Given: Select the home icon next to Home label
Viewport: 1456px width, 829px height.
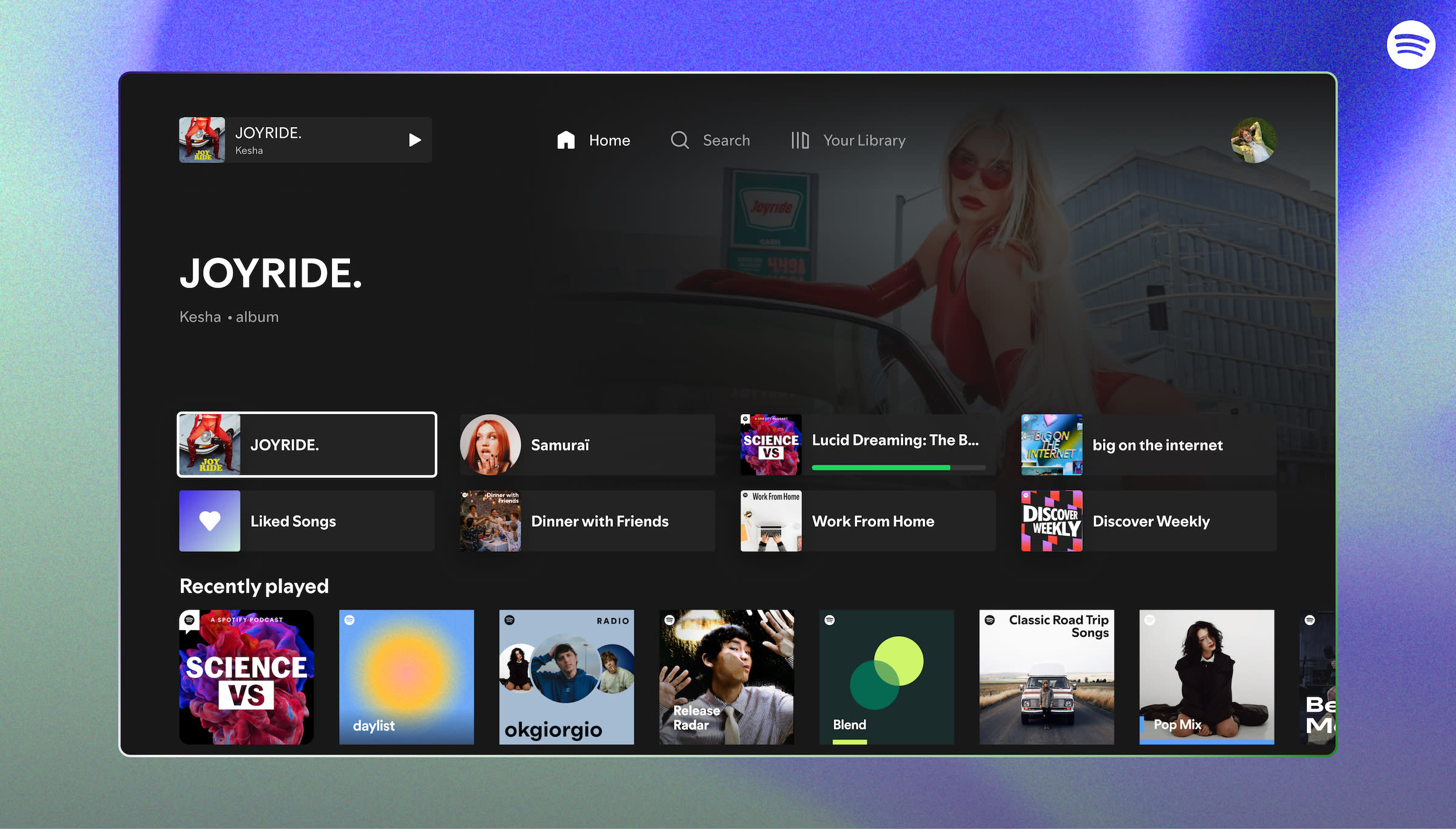Looking at the screenshot, I should [x=566, y=140].
